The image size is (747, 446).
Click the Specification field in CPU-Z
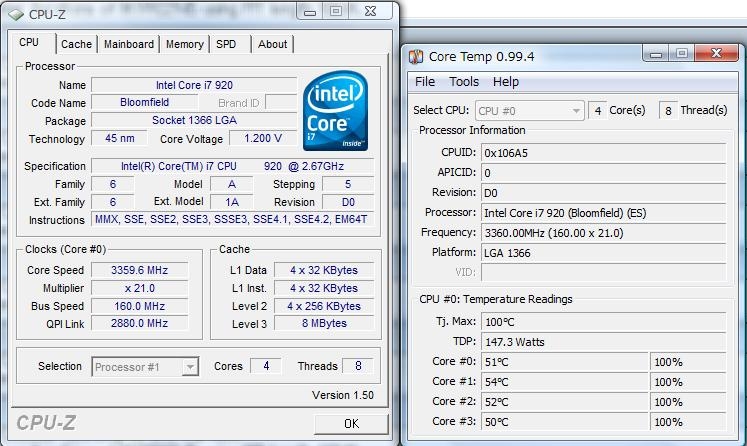click(232, 166)
